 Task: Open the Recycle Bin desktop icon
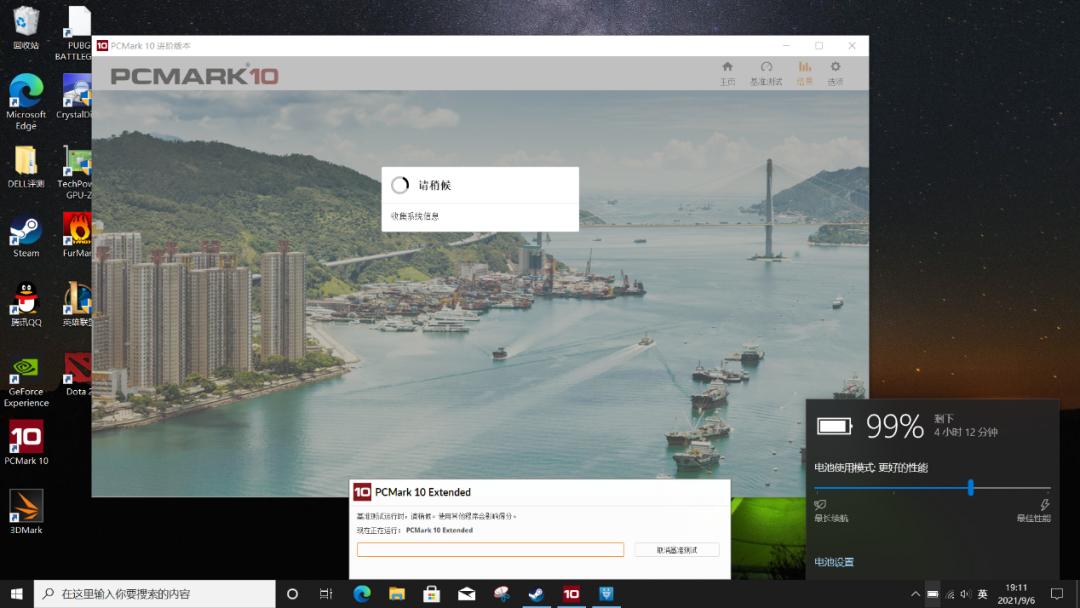pyautogui.click(x=26, y=28)
